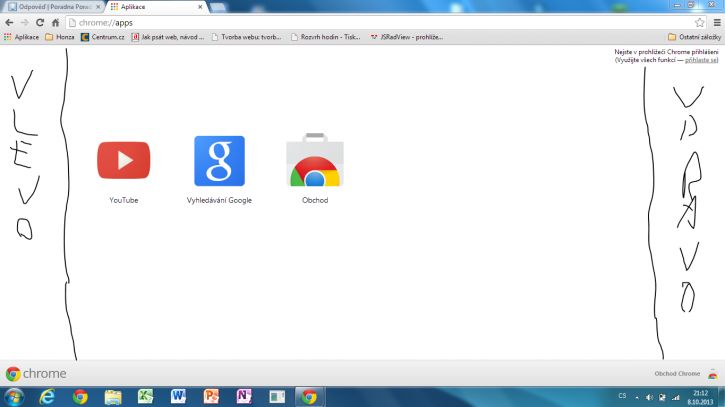Open the network signal tray icon
The image size is (725, 407).
pos(676,397)
